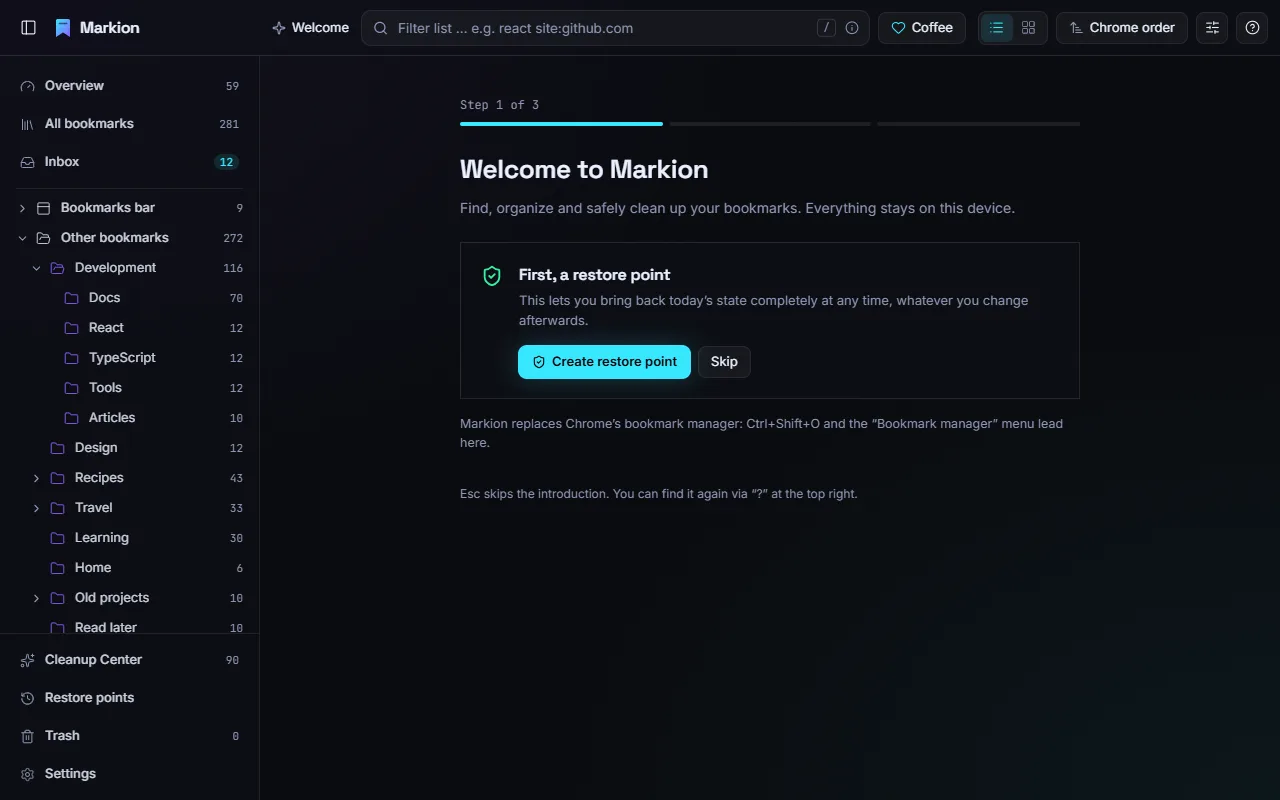Open Settings in the sidebar
Viewport: 1280px width, 800px height.
click(129, 774)
